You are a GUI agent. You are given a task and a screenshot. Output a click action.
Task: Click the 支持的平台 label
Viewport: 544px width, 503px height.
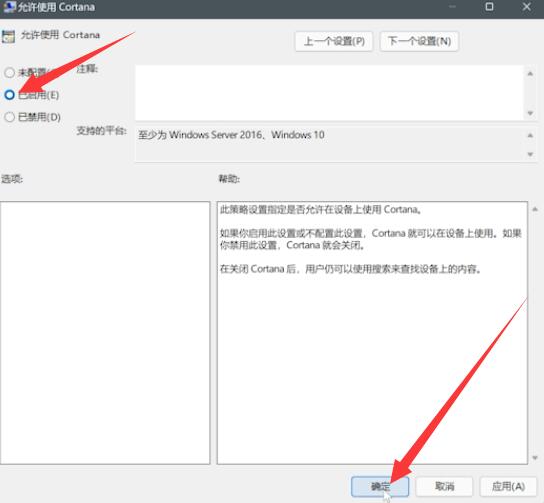point(101,131)
